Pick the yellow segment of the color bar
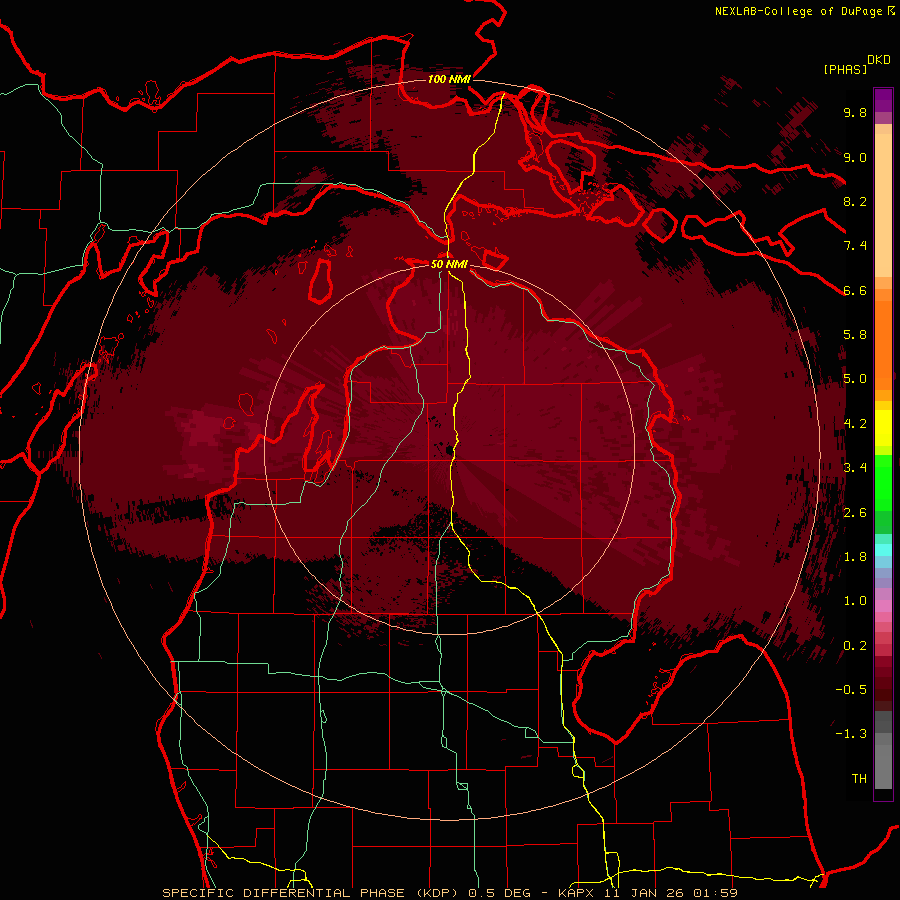The width and height of the screenshot is (900, 900). coord(883,428)
